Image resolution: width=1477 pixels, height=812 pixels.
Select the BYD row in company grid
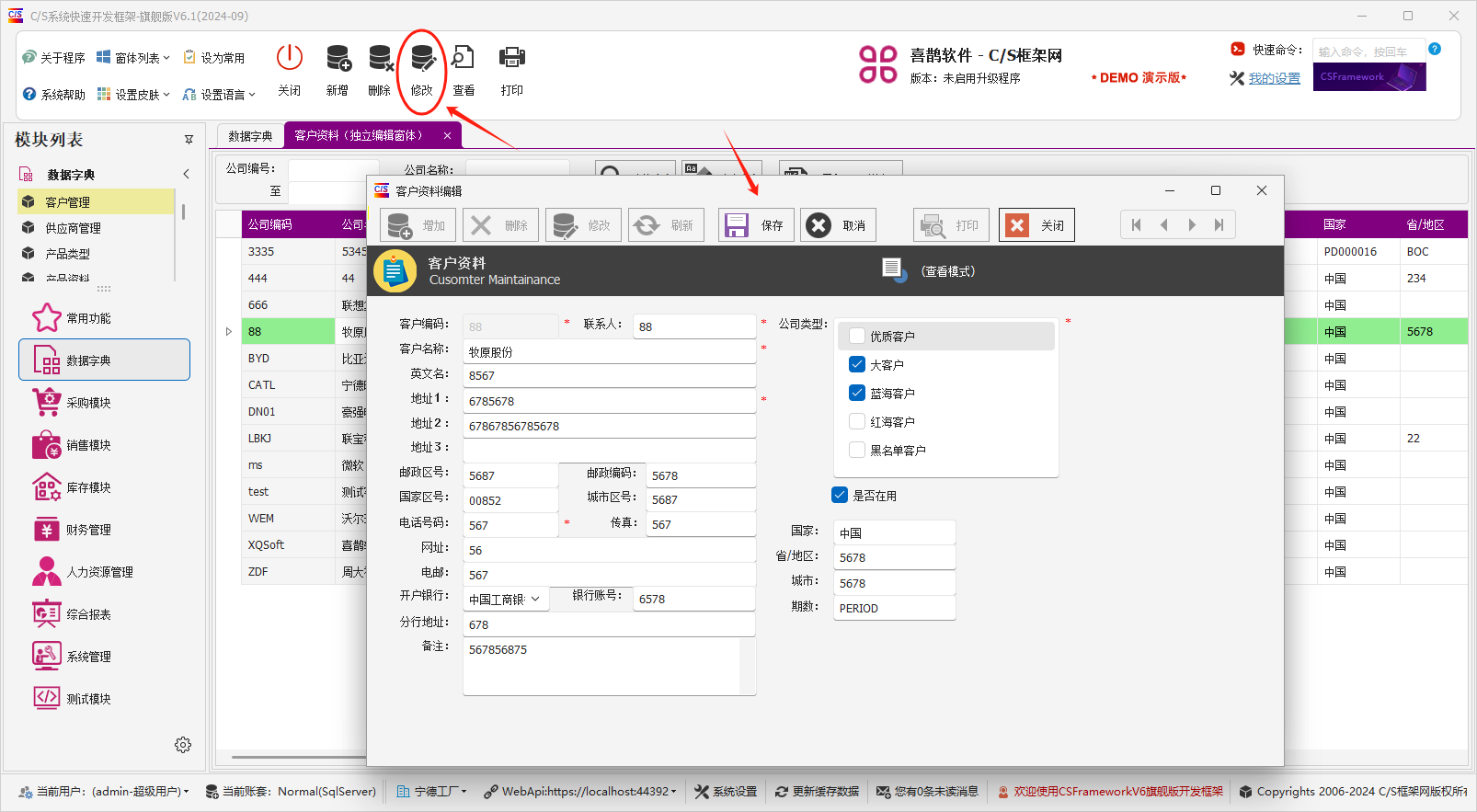pos(289,358)
